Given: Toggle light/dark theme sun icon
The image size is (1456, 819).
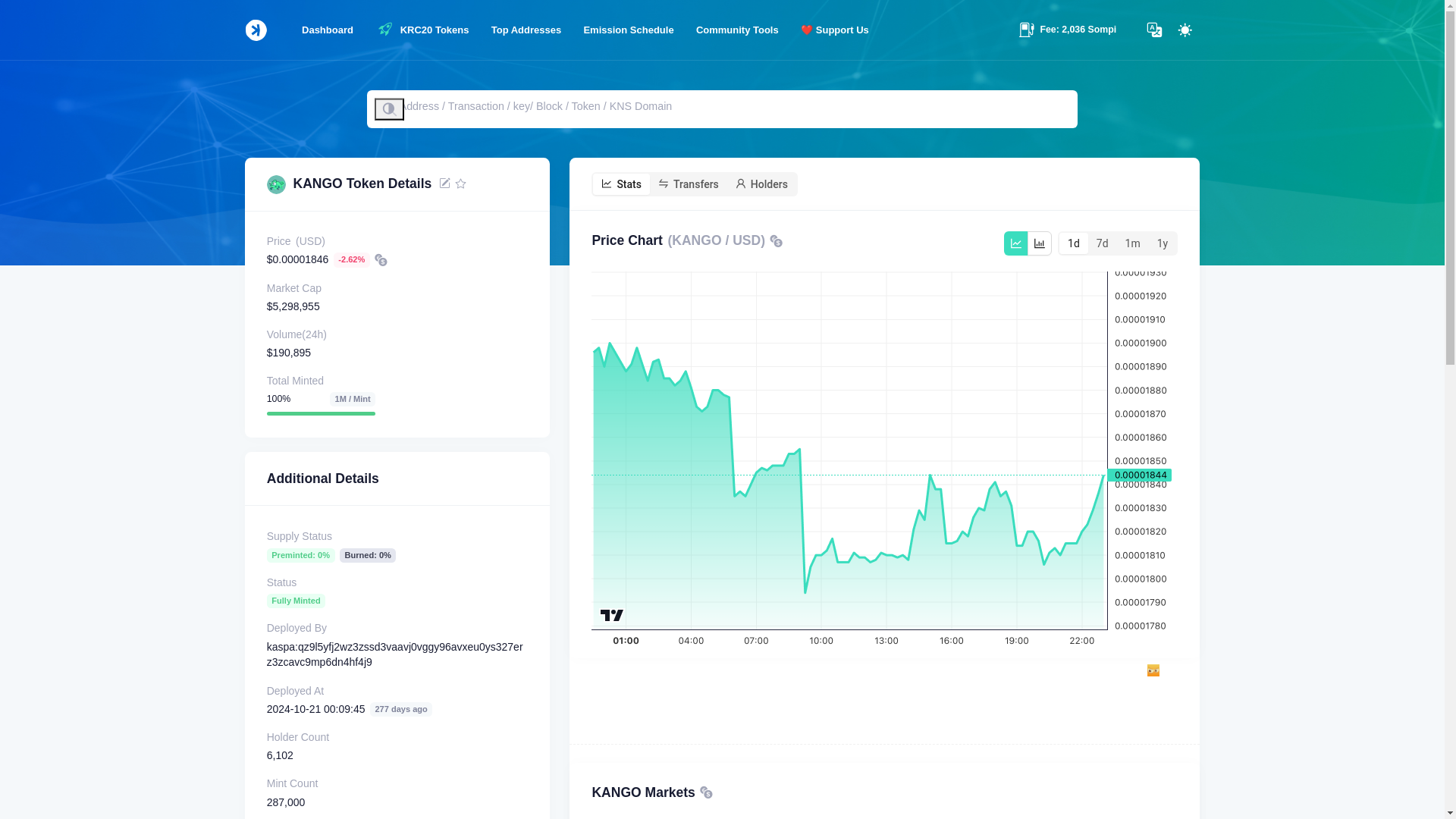Looking at the screenshot, I should click(x=1185, y=30).
